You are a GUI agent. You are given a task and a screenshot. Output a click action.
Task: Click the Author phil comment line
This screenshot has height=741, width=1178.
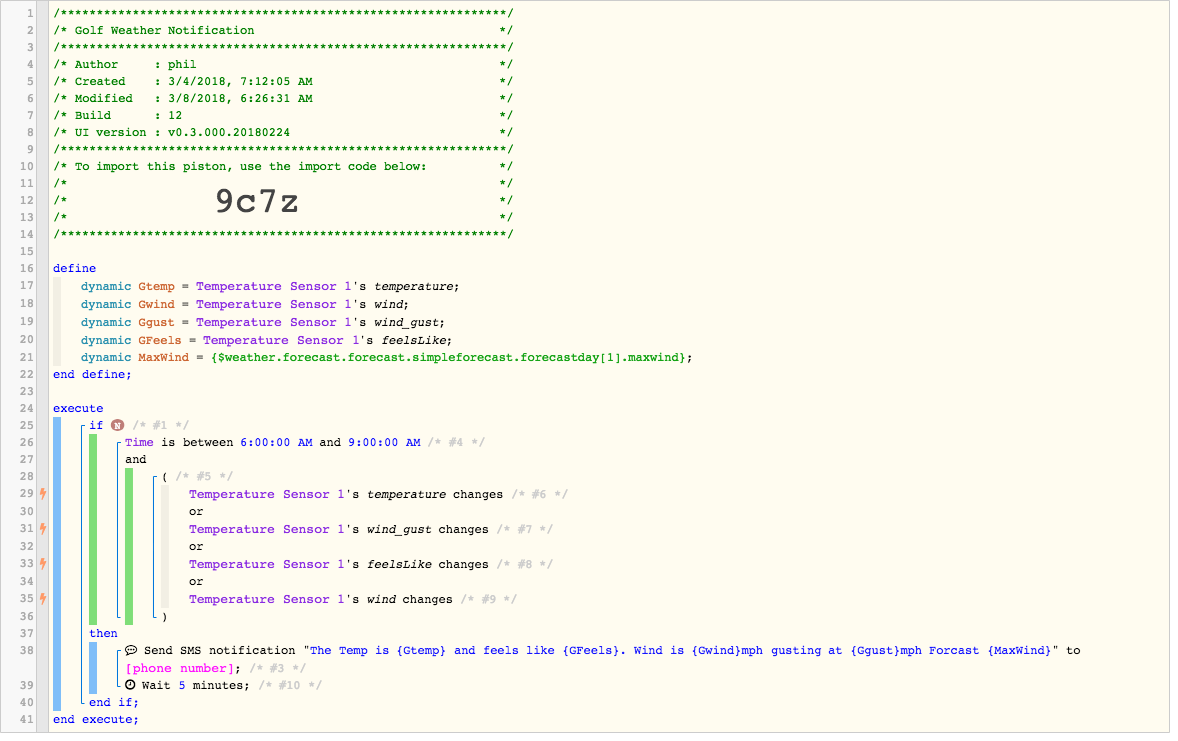pos(283,65)
